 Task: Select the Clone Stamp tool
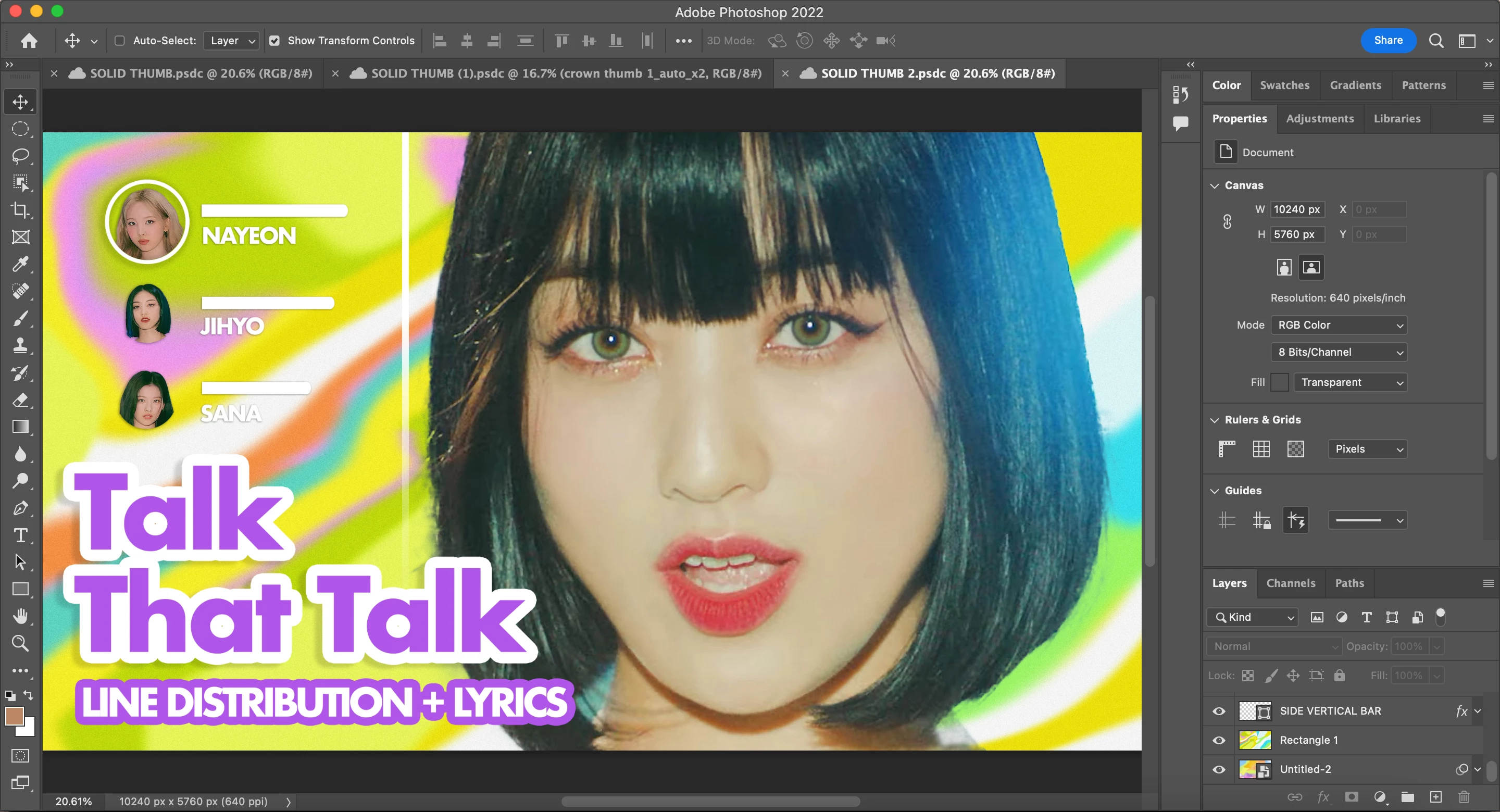[20, 345]
